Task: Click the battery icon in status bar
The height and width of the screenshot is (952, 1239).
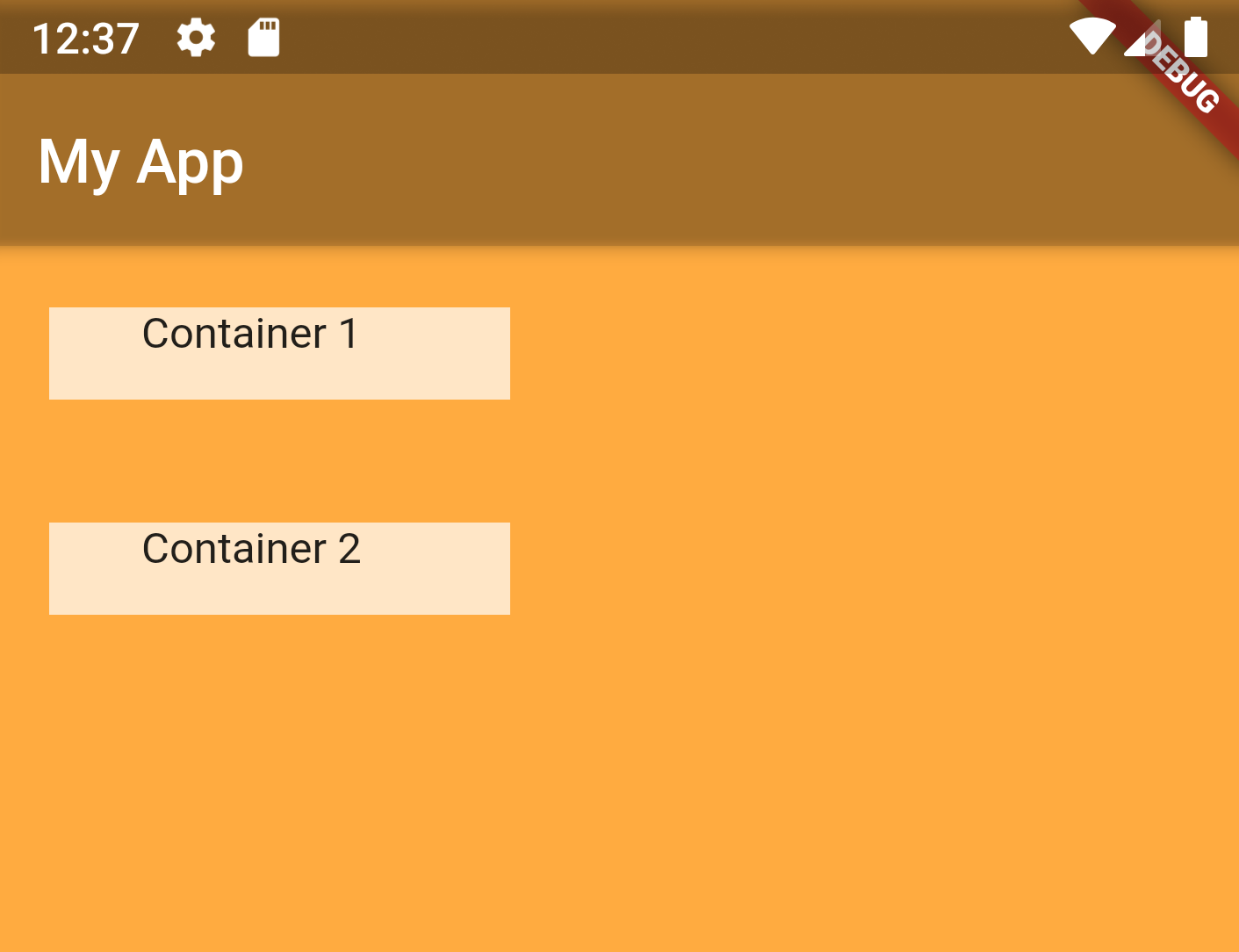Action: pos(1194,37)
